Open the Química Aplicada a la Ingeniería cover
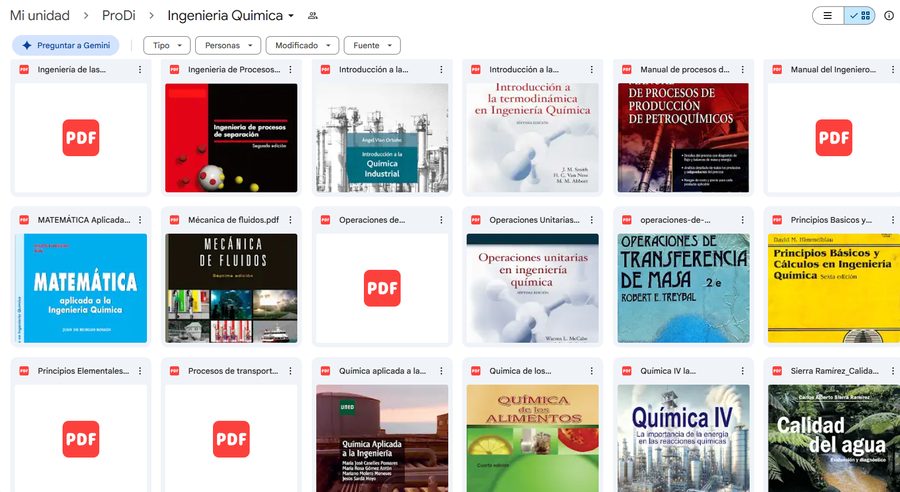Screen dimensions: 900x492 pos(382,438)
